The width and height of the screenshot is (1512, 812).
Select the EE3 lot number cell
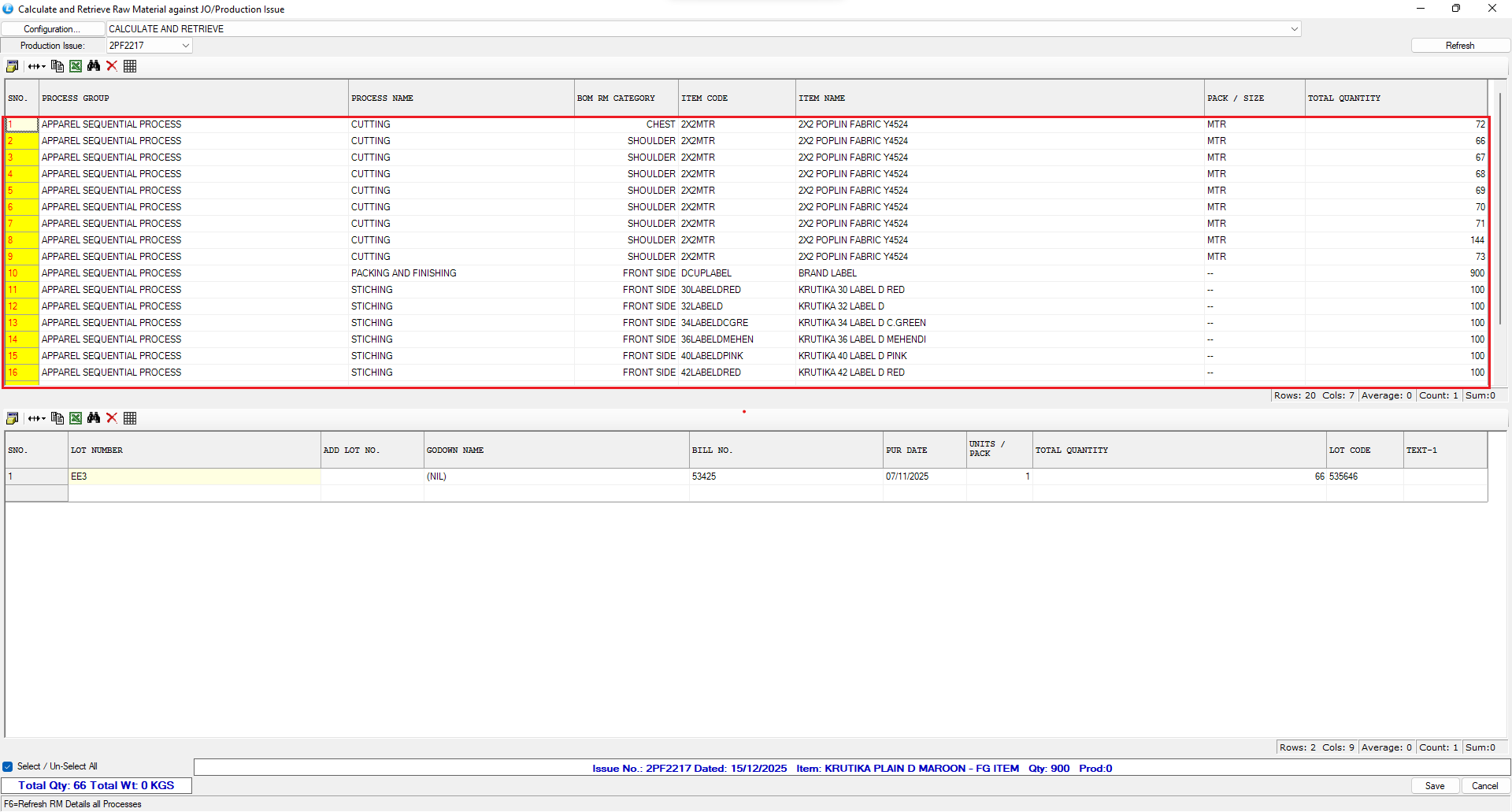point(194,476)
